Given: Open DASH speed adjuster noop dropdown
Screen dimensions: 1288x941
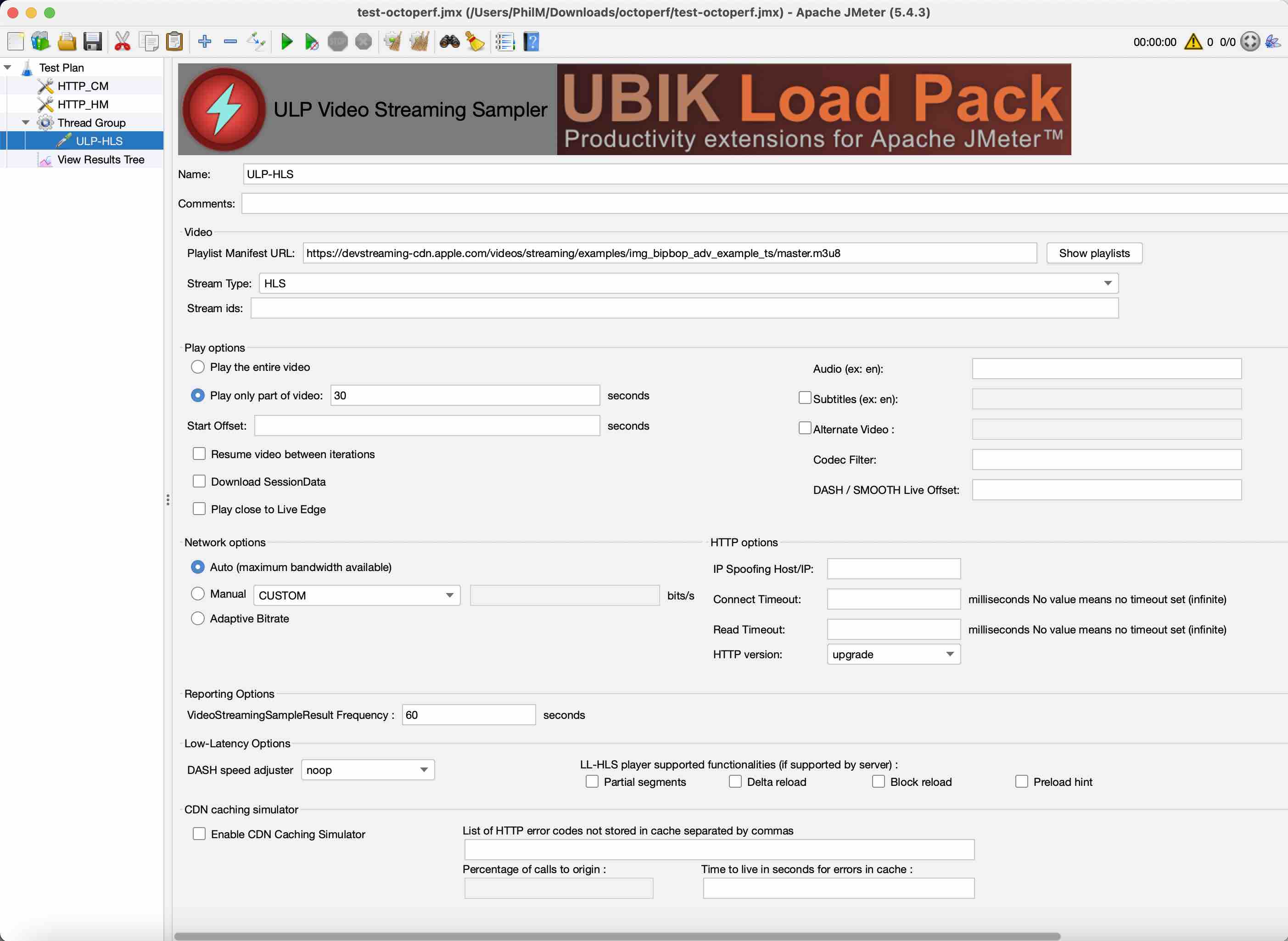Looking at the screenshot, I should tap(367, 770).
